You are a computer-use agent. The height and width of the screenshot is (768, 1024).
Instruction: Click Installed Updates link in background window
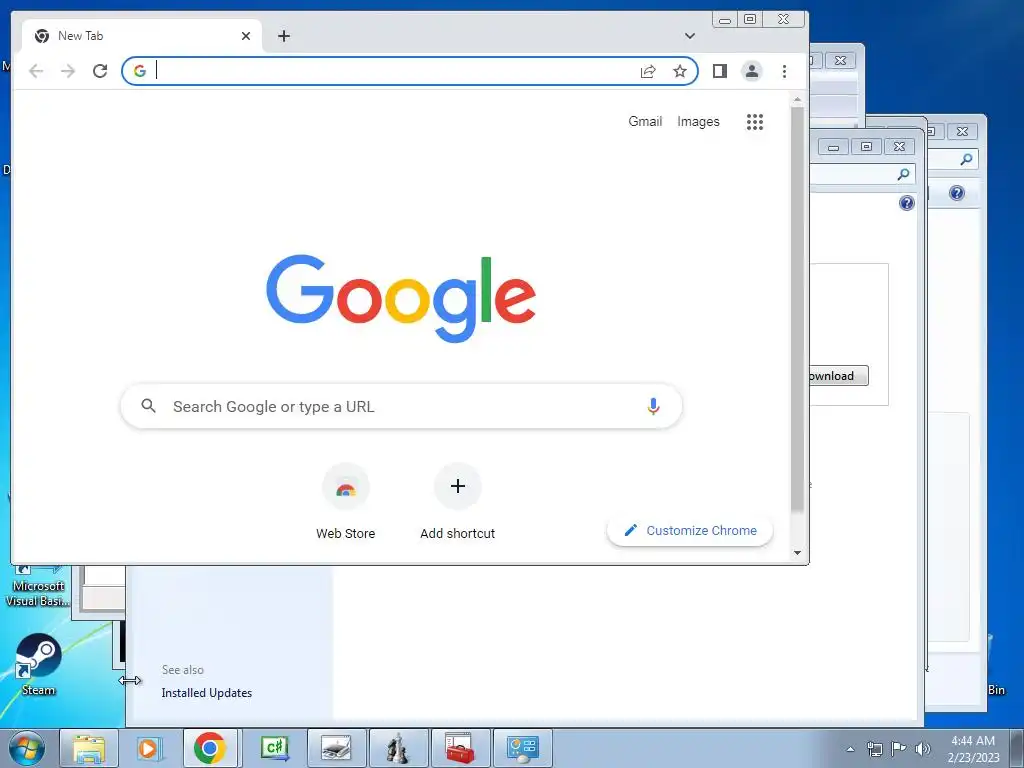(x=206, y=693)
